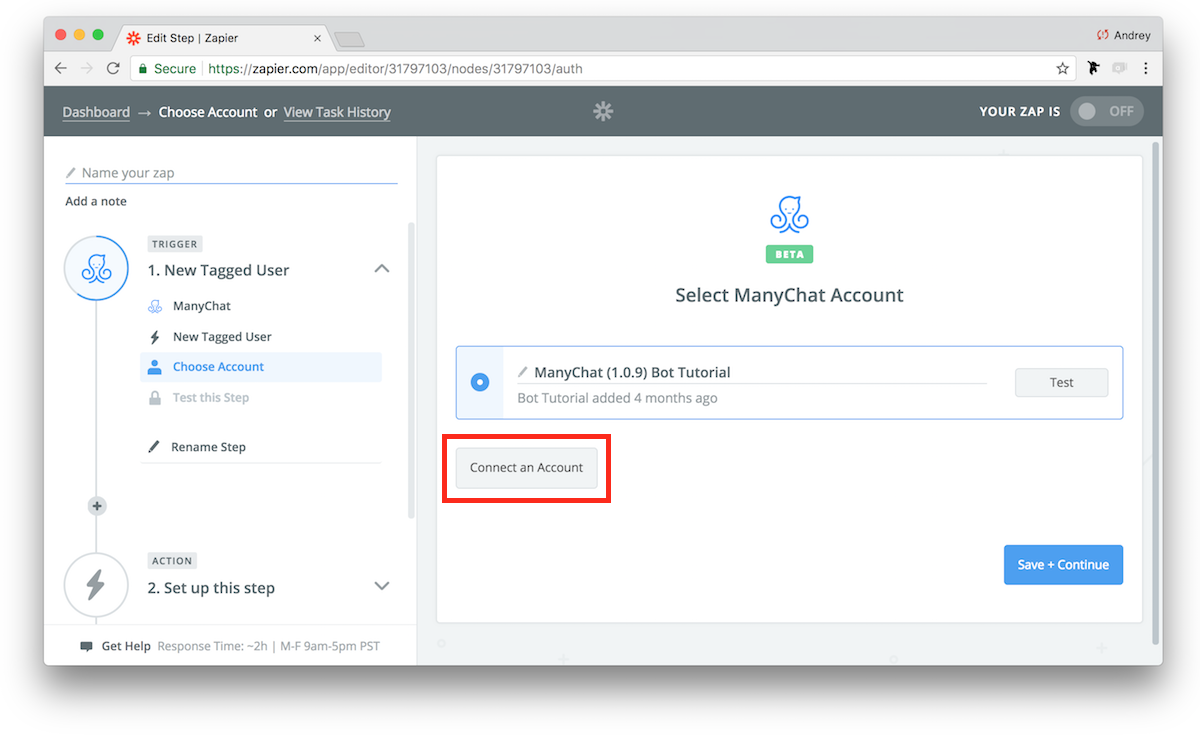Select the Choose Account substep

pyautogui.click(x=261, y=367)
